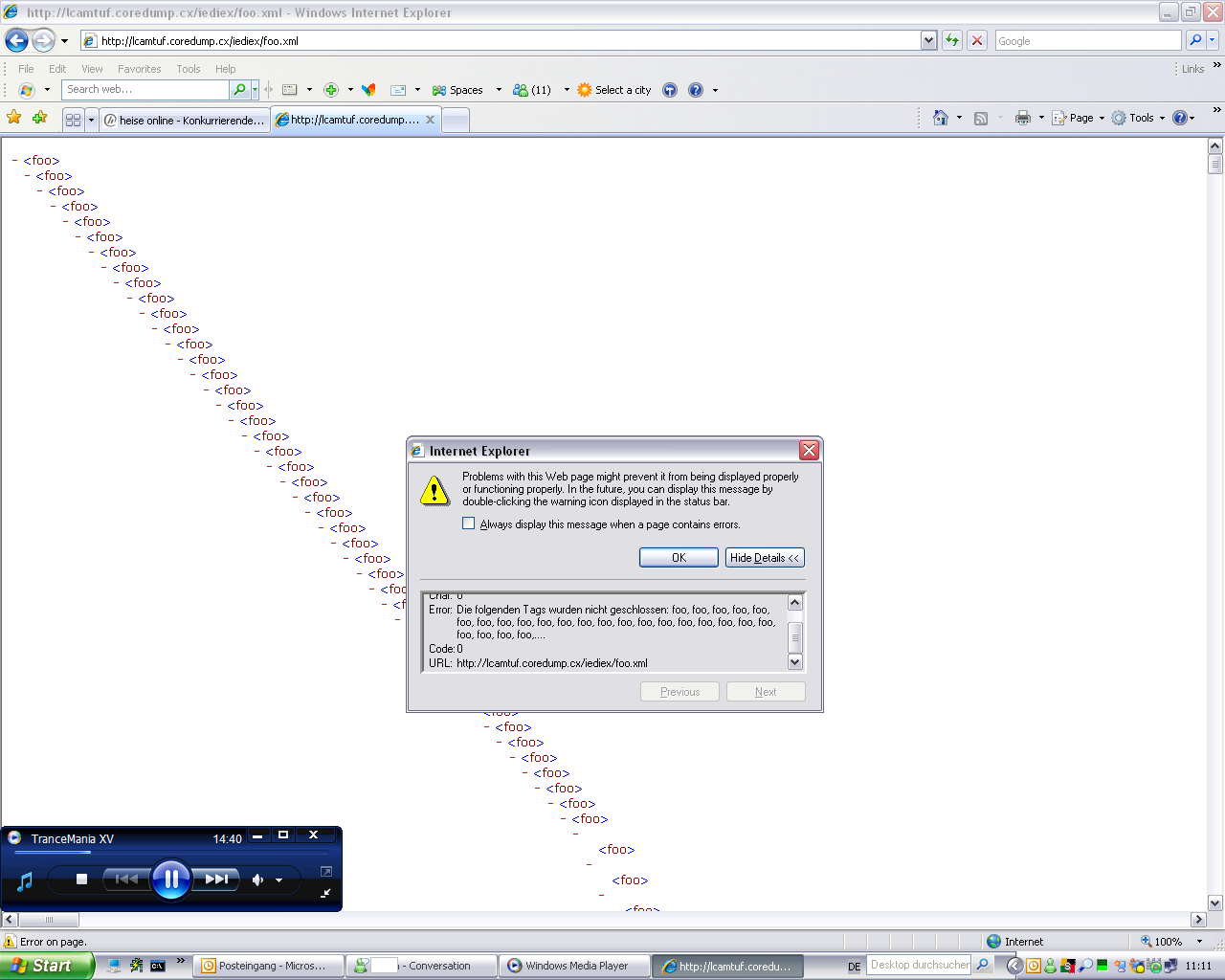Open Favorites Center star icon
This screenshot has height=980, width=1225.
click(14, 118)
